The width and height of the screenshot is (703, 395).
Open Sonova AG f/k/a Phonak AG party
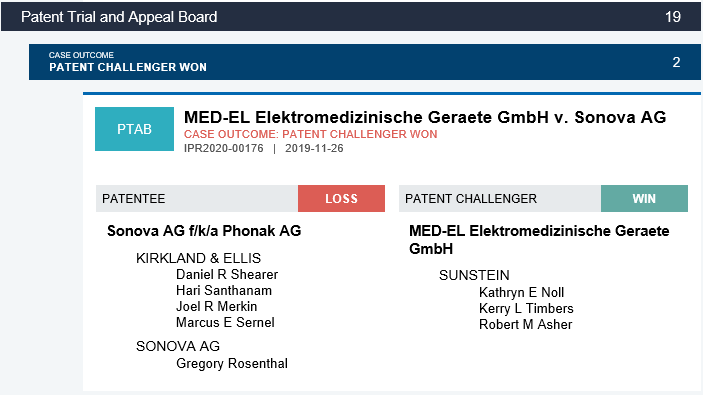point(204,231)
